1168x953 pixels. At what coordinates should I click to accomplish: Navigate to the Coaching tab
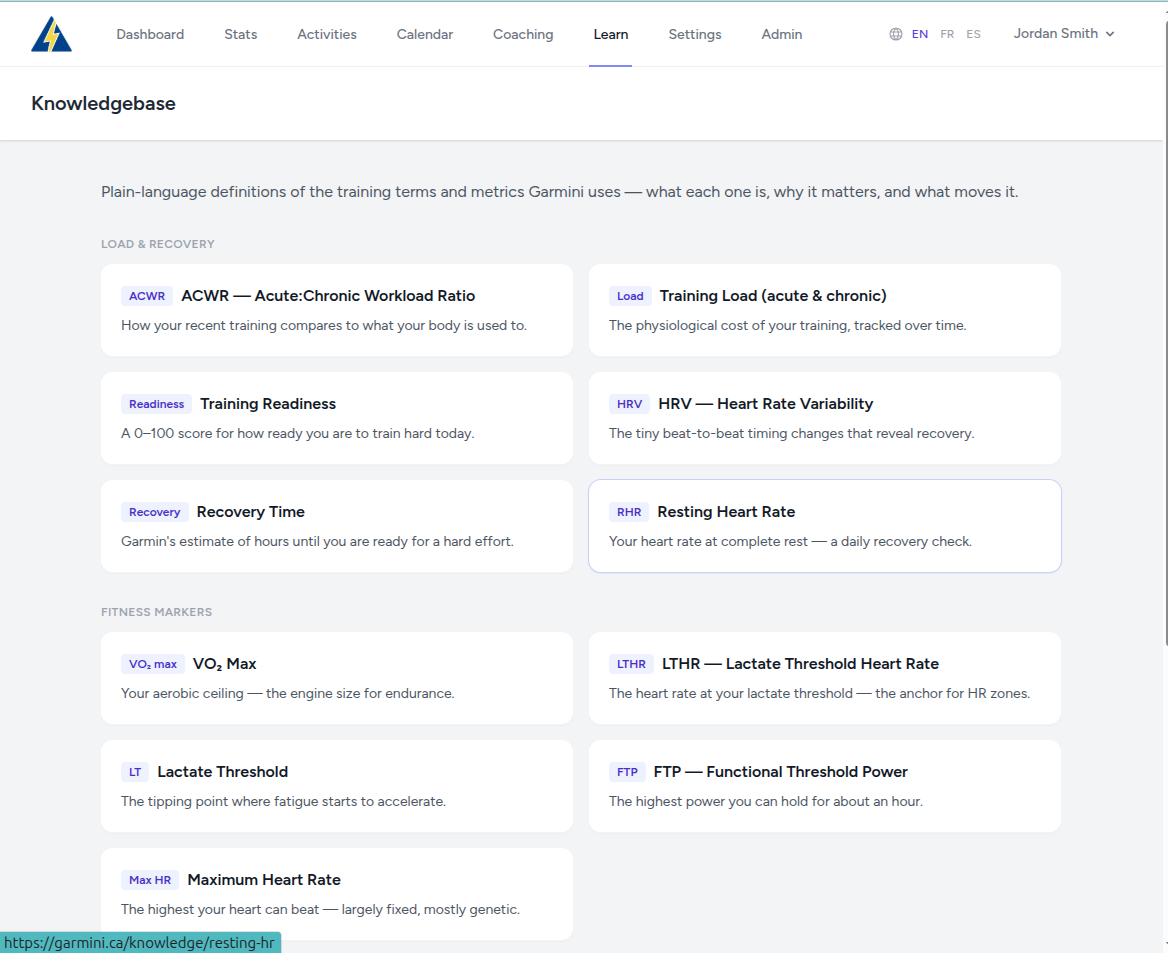coord(523,34)
